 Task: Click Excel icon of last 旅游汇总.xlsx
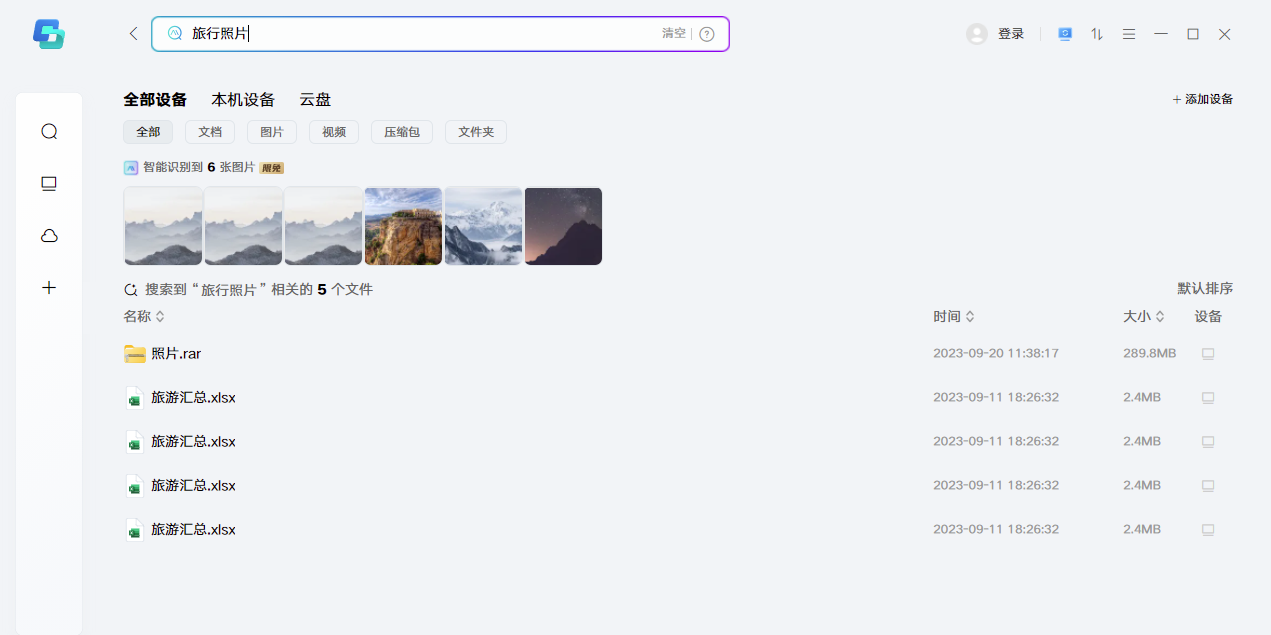[134, 530]
